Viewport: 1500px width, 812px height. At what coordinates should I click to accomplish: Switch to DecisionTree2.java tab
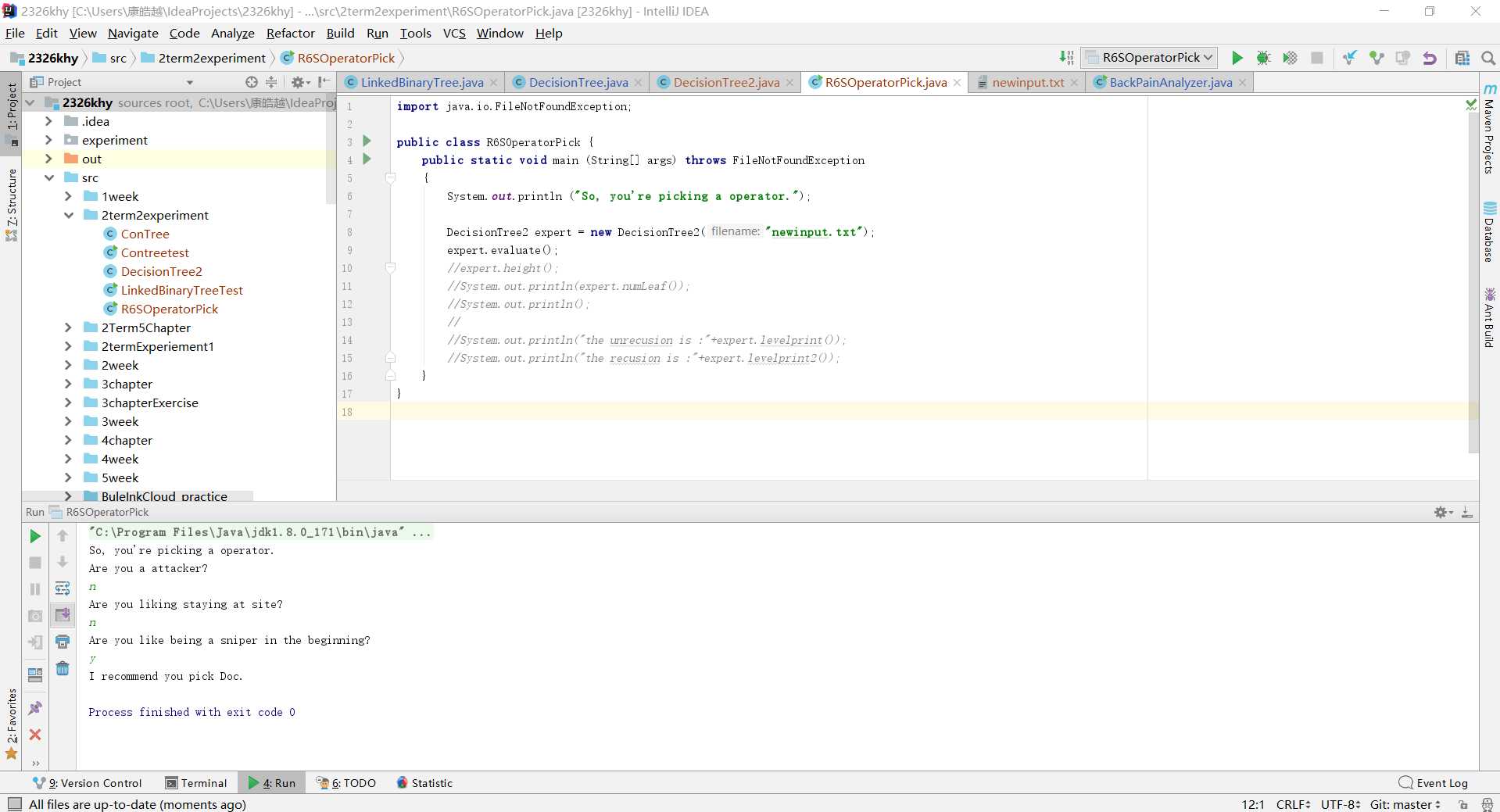[x=726, y=82]
